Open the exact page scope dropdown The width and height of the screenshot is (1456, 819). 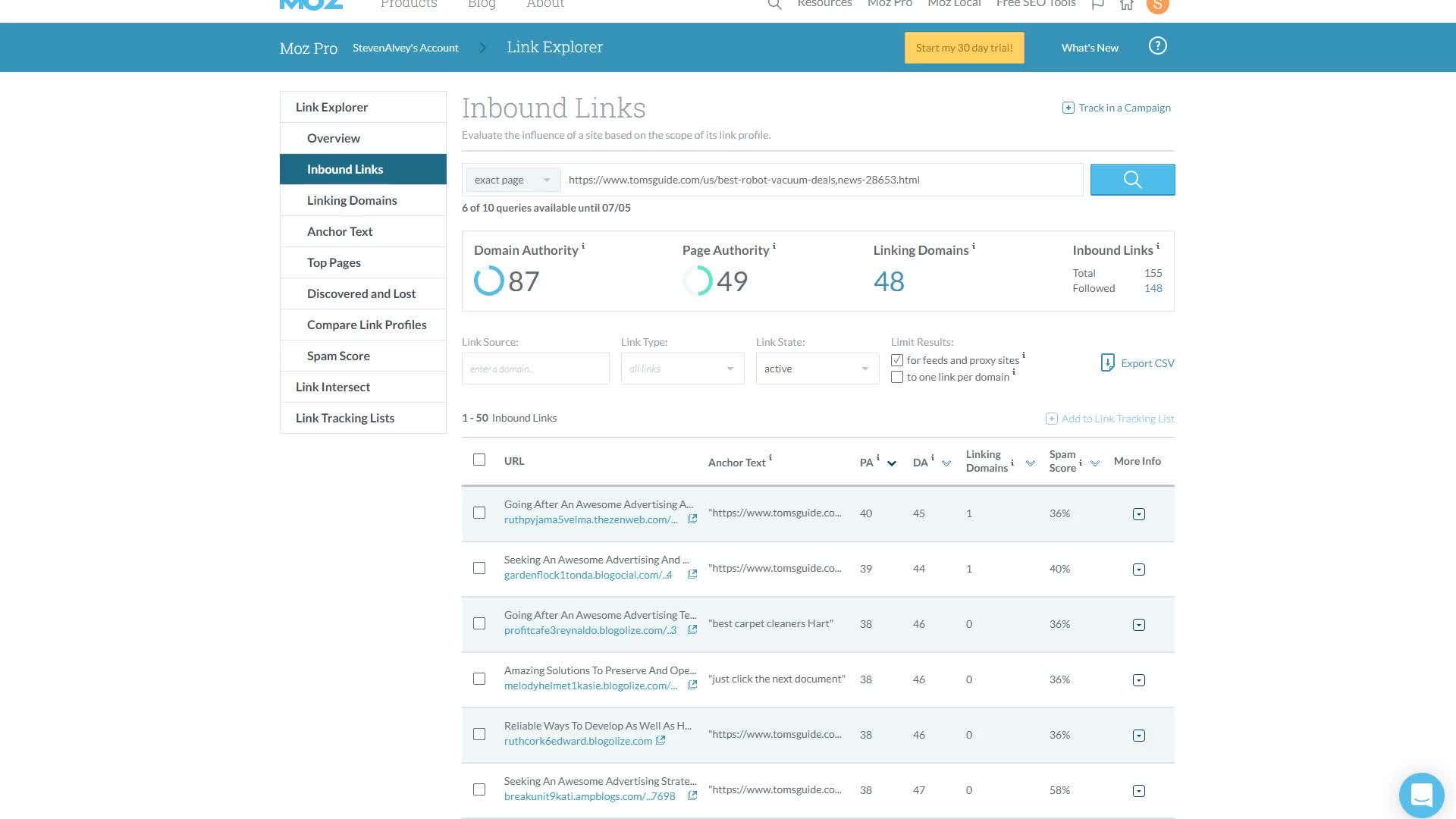coord(513,180)
